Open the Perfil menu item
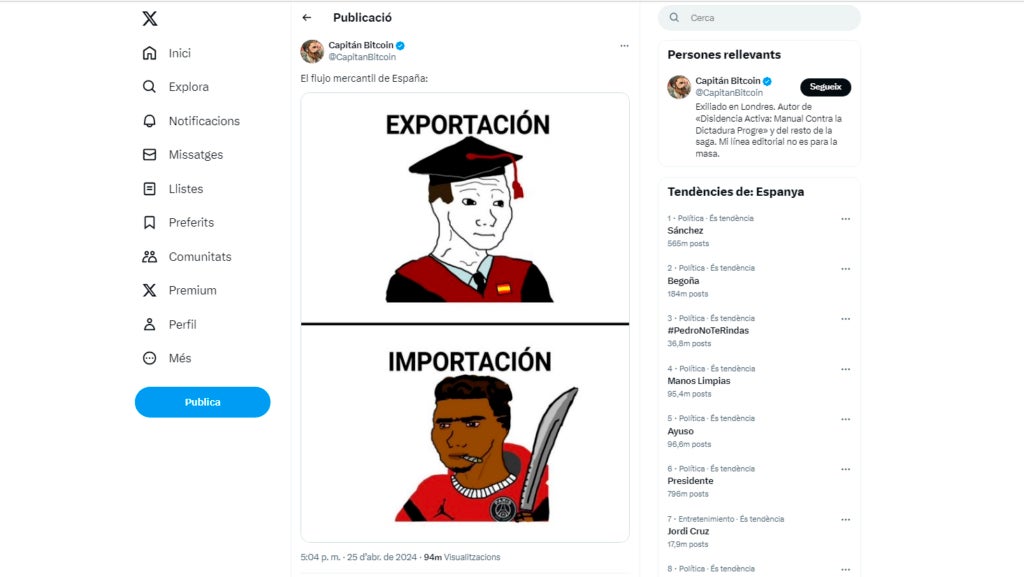Screen dimensions: 1024x577 coord(169,324)
